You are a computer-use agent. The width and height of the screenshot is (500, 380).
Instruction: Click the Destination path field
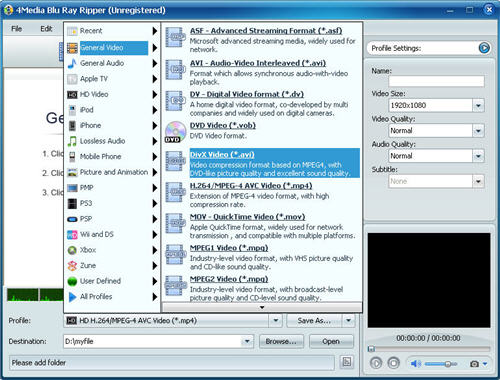pyautogui.click(x=152, y=341)
